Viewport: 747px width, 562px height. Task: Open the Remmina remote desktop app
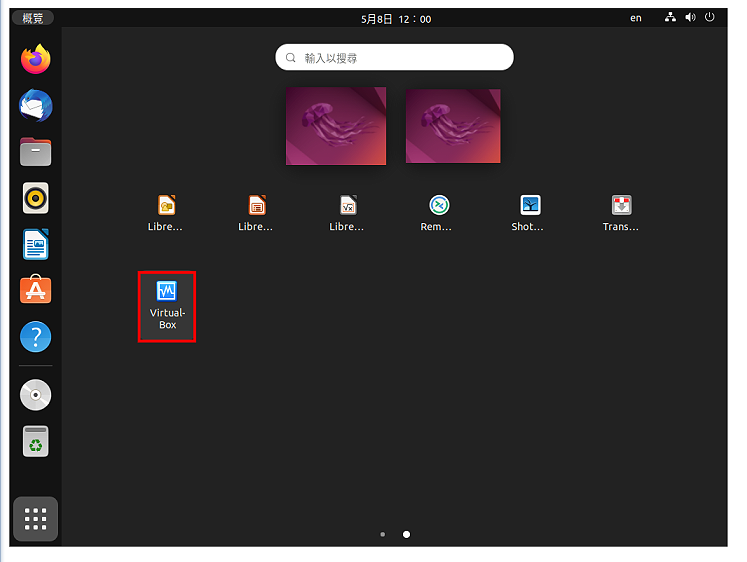(x=438, y=213)
